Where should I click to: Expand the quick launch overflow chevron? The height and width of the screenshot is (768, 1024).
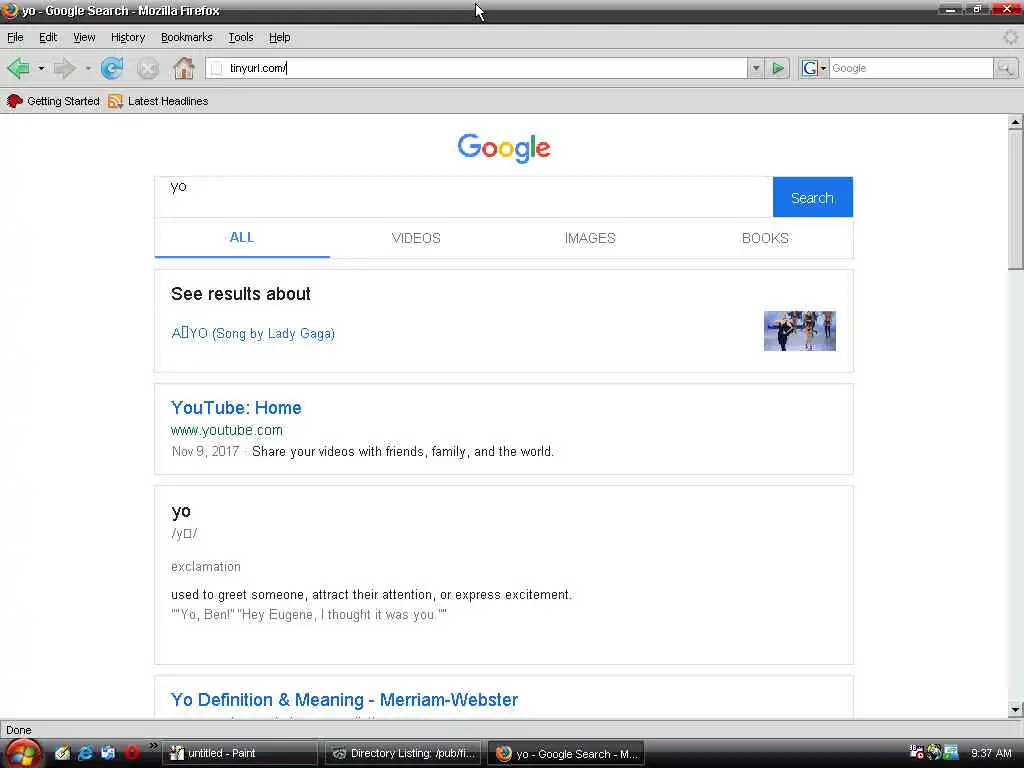pos(153,746)
